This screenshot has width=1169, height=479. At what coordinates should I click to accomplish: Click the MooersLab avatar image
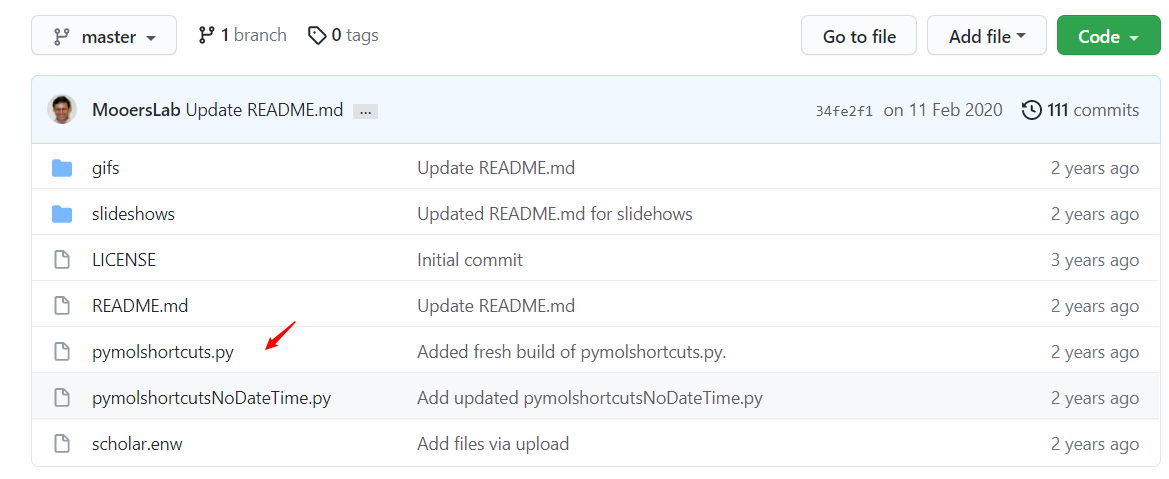coord(62,110)
